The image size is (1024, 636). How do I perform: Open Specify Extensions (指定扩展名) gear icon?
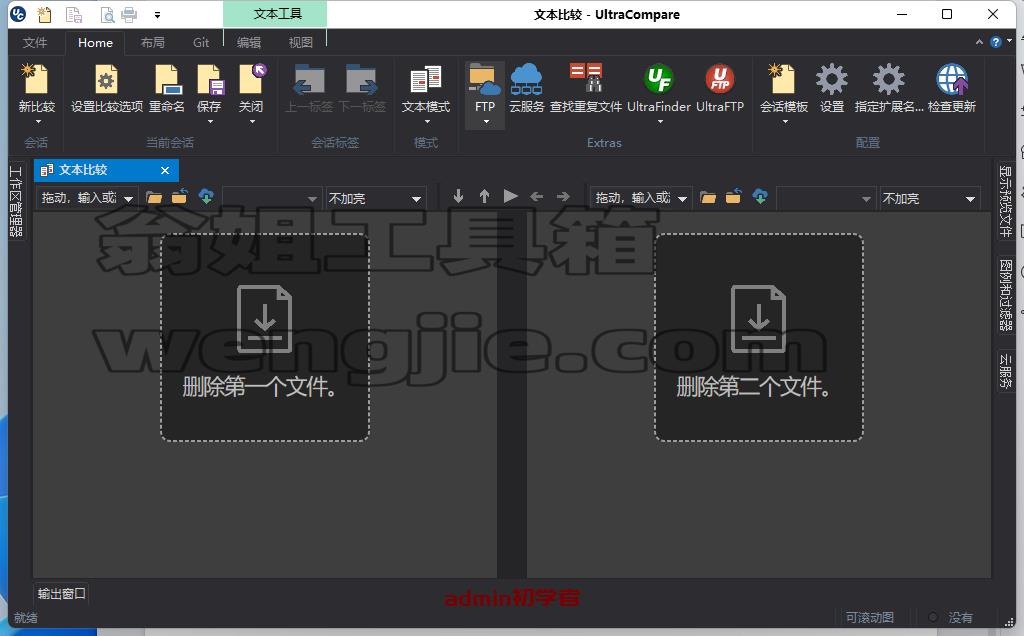(x=889, y=80)
